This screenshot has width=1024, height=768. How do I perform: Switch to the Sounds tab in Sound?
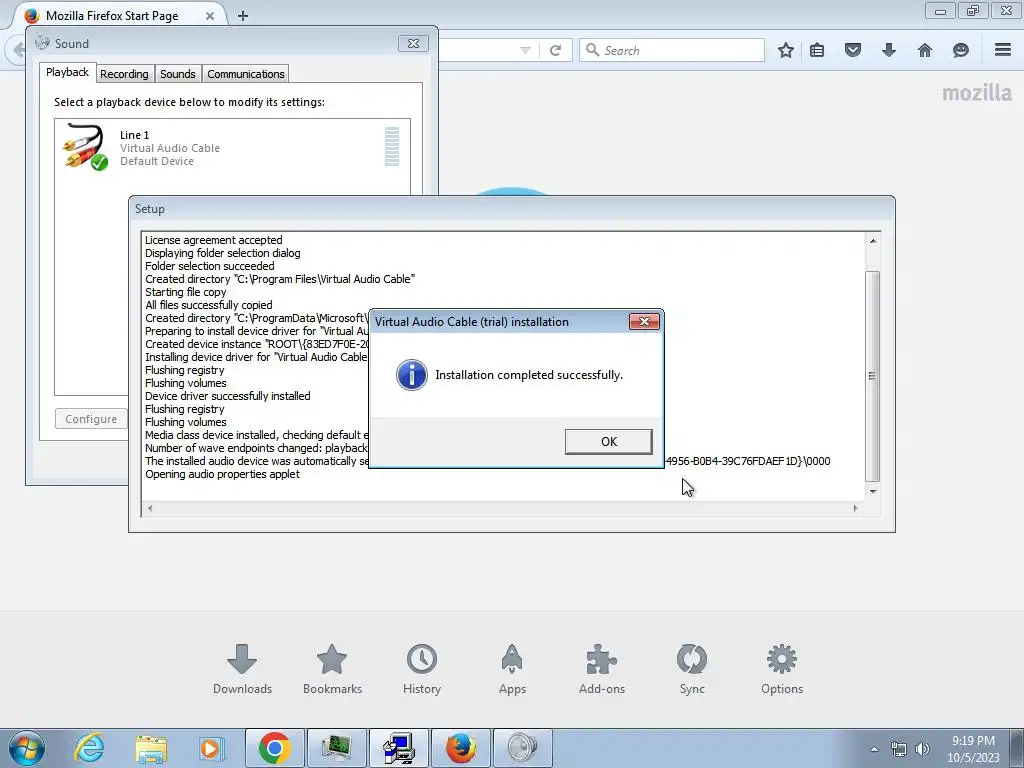tap(178, 74)
